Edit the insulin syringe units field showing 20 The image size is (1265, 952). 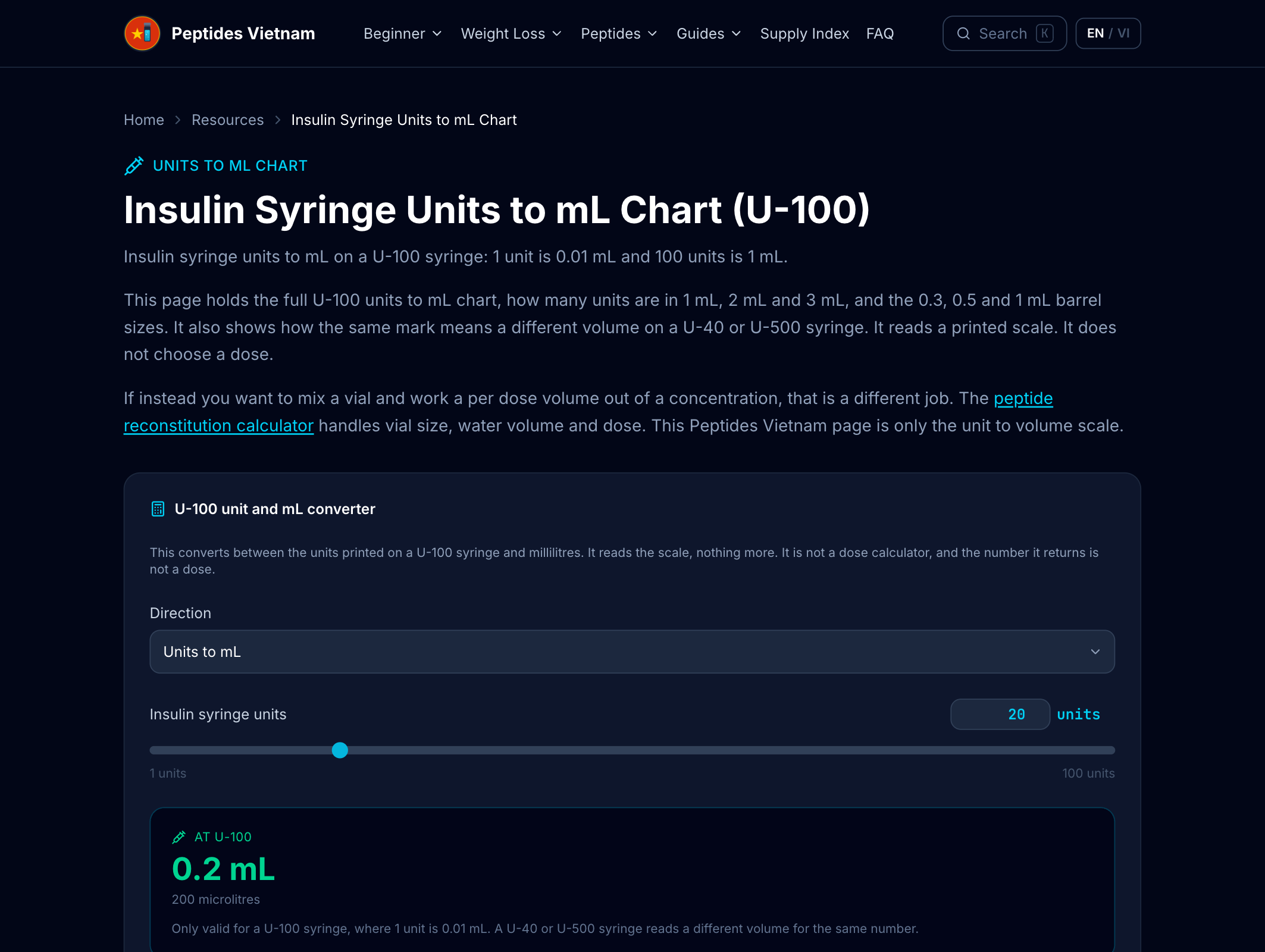click(x=1000, y=714)
